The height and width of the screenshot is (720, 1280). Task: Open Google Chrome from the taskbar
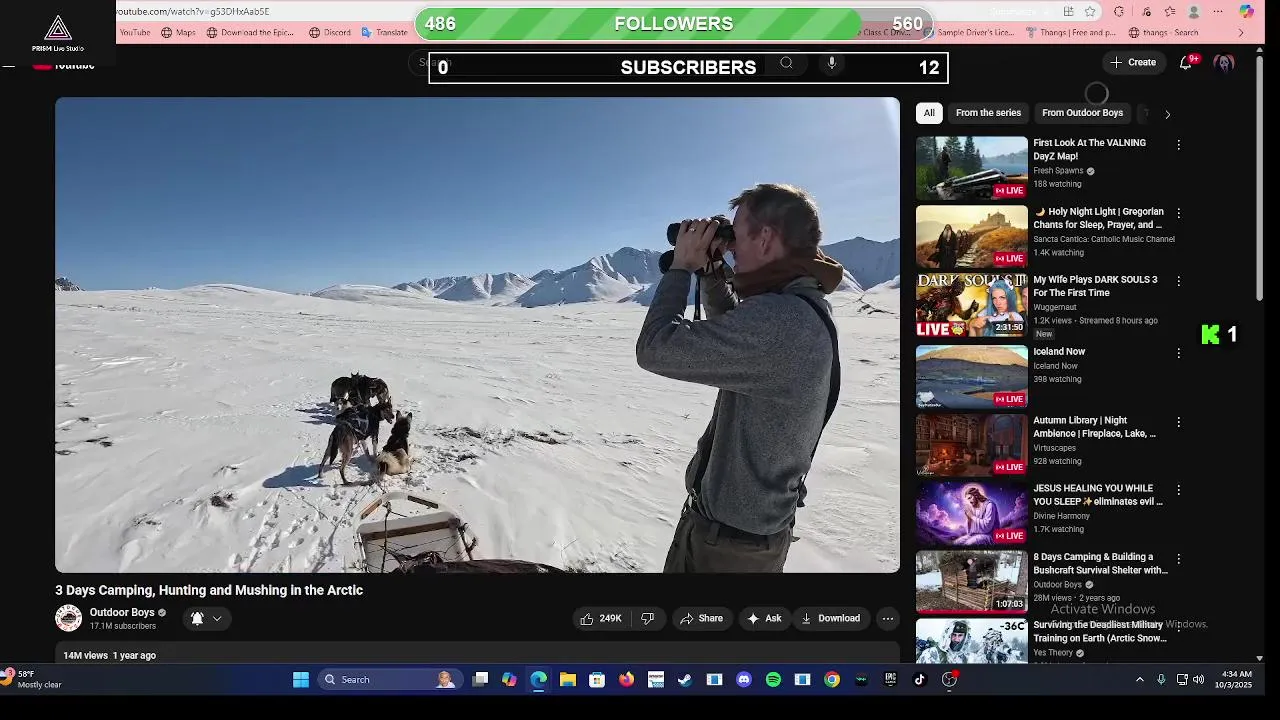(x=832, y=680)
